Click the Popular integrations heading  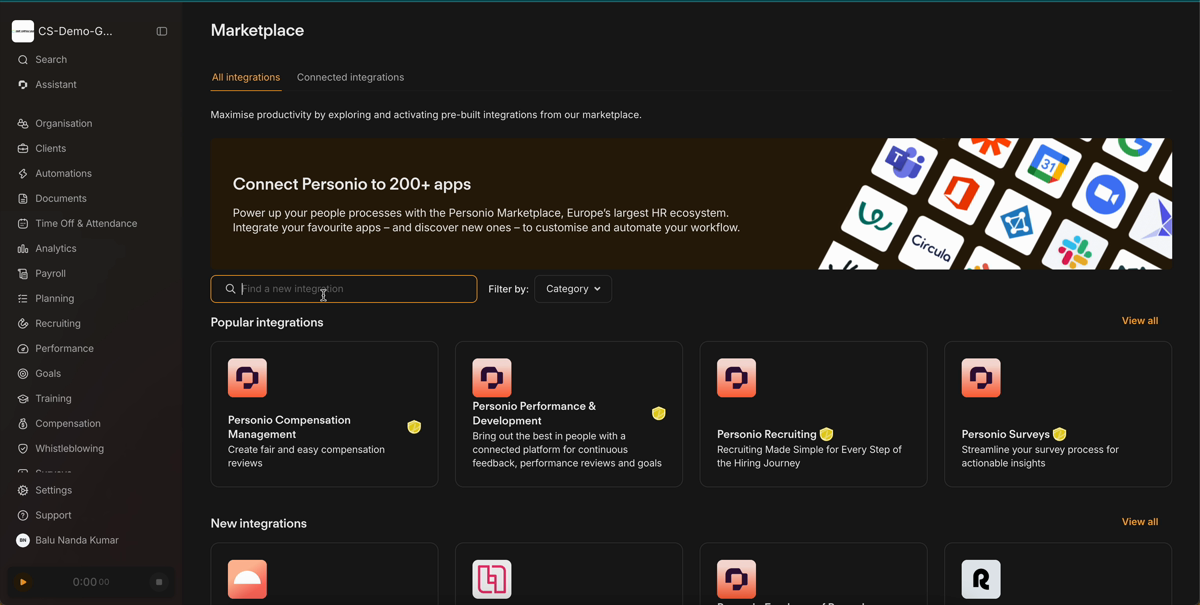(x=267, y=322)
